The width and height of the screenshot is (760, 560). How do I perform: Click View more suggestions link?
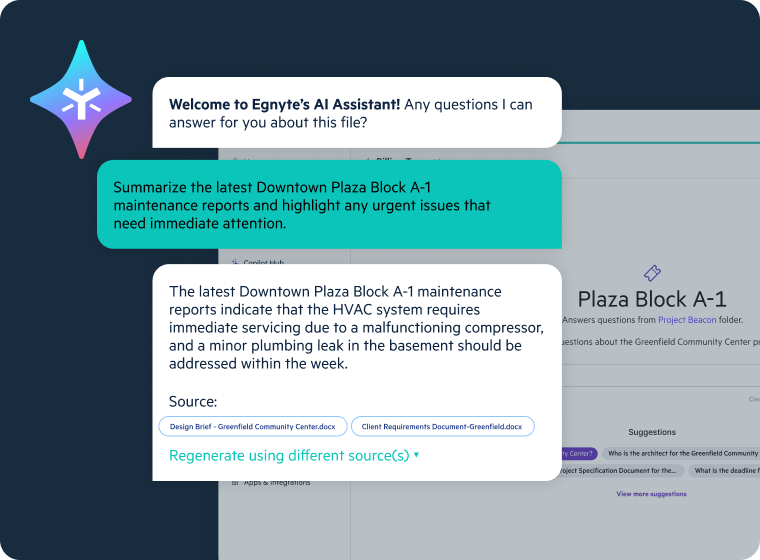pyautogui.click(x=651, y=494)
